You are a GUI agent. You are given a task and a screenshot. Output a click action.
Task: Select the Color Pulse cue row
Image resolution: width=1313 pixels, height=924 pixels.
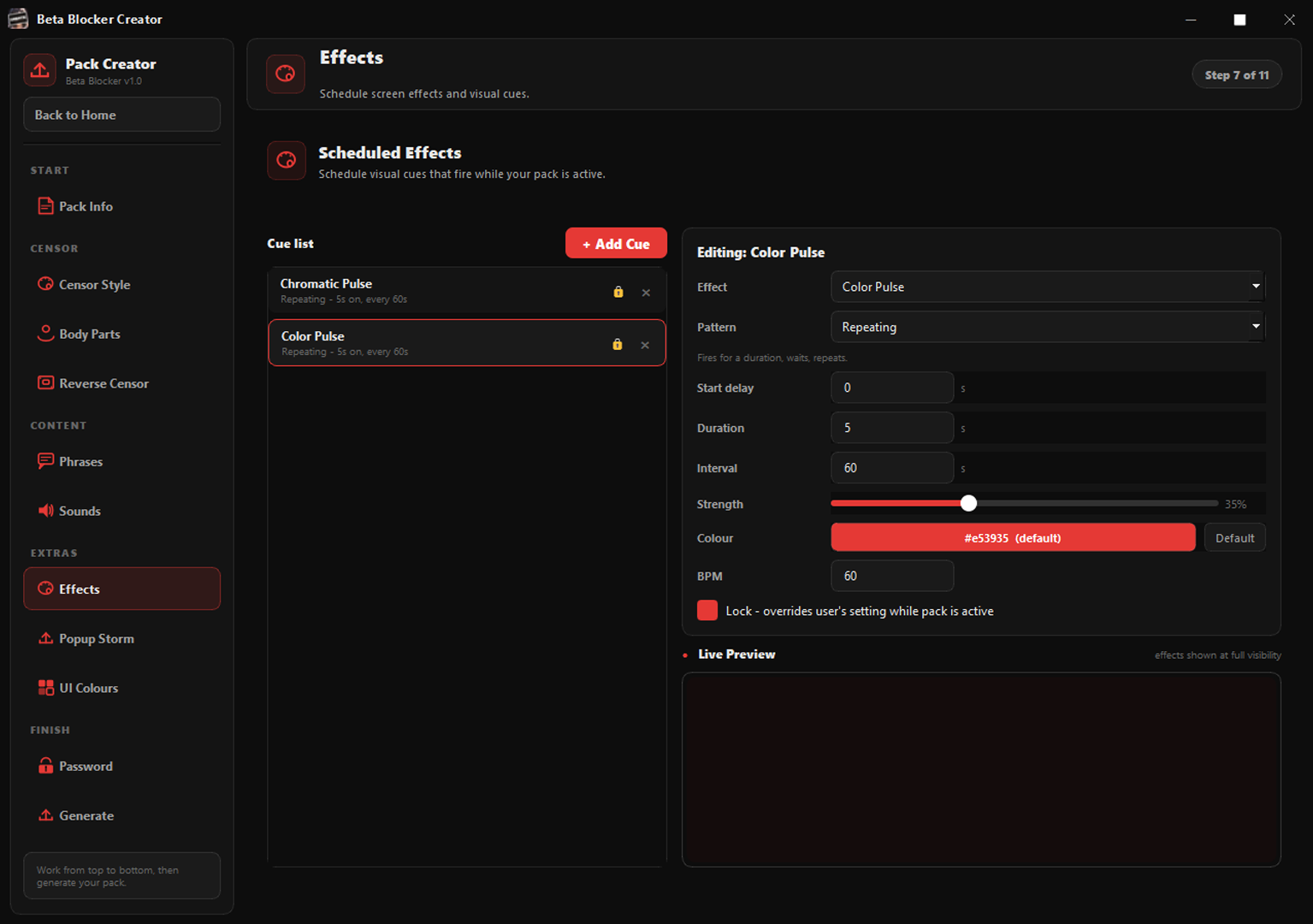467,343
